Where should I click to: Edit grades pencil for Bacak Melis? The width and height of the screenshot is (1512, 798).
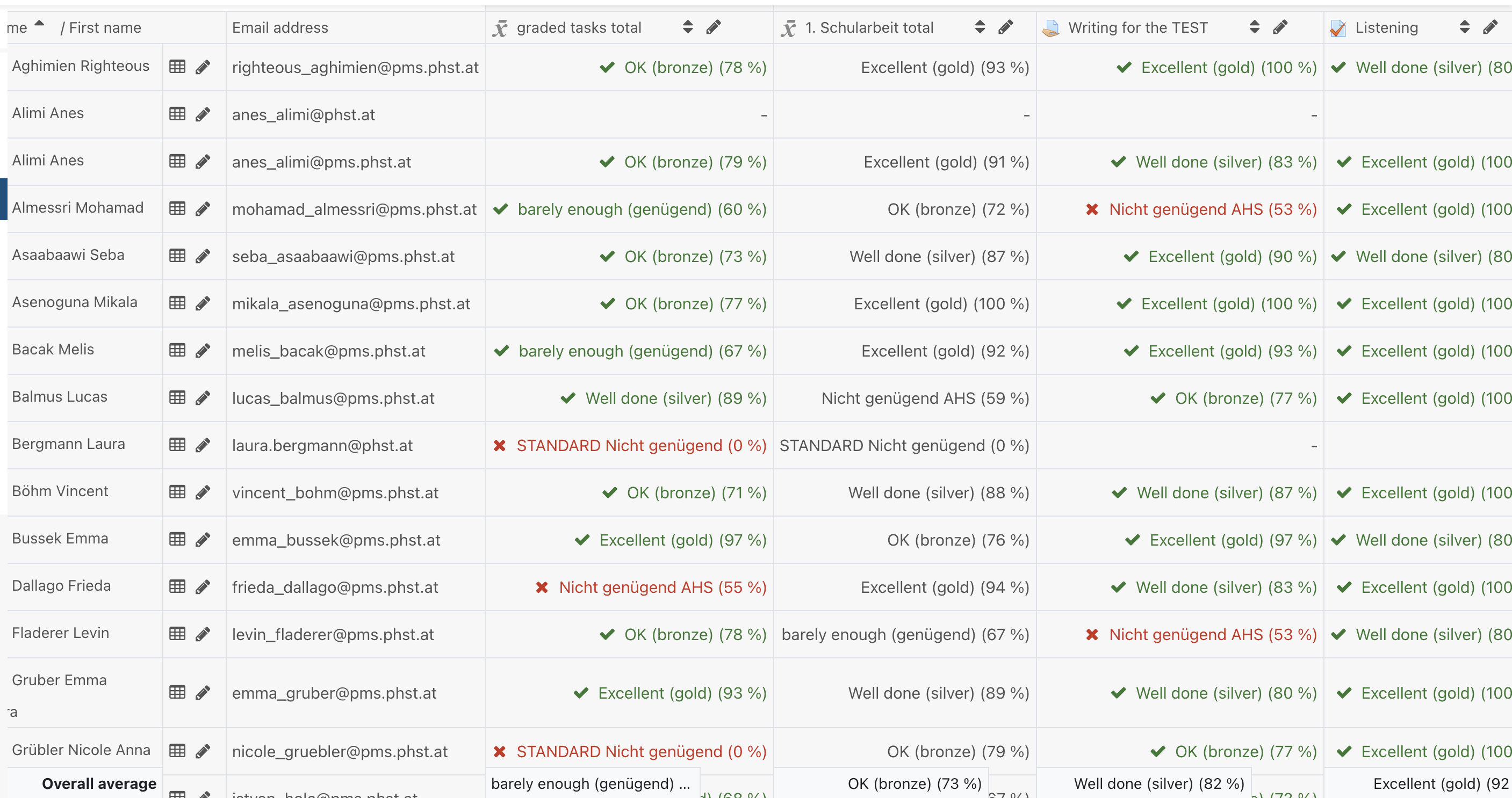pyautogui.click(x=203, y=351)
